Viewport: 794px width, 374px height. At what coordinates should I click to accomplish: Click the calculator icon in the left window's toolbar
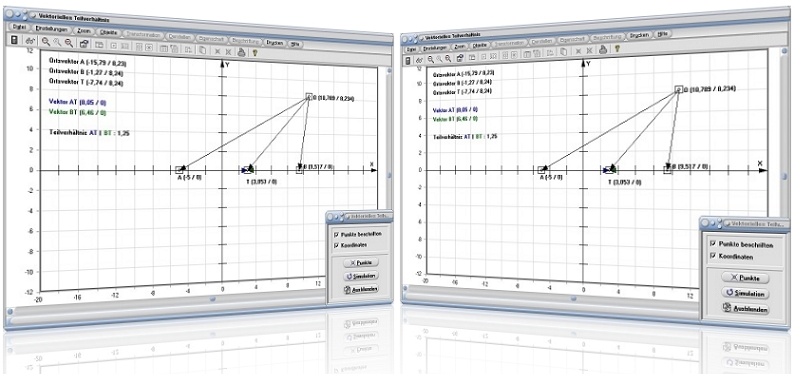click(15, 40)
